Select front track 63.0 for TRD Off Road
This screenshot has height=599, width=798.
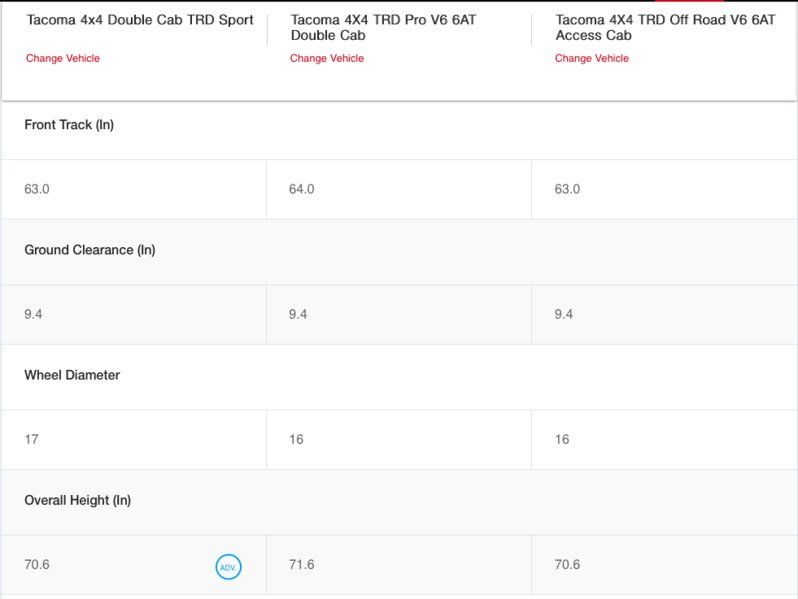(567, 189)
